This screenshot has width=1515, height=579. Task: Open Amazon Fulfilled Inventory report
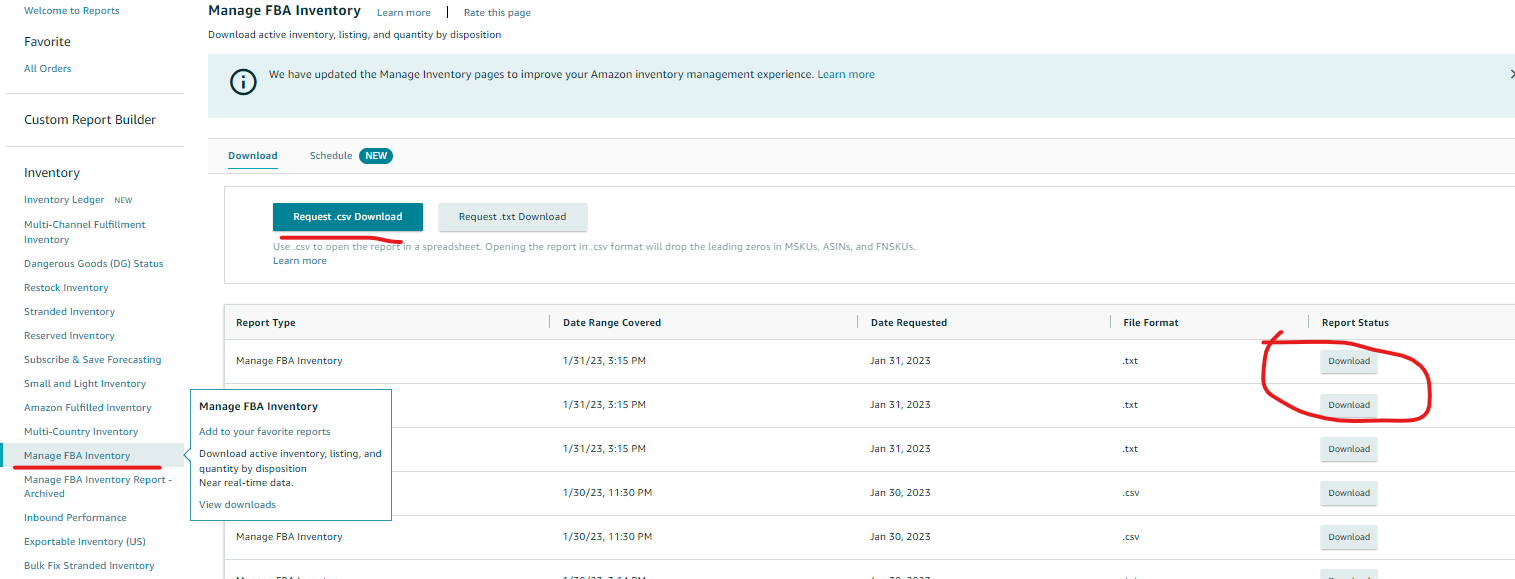point(88,408)
